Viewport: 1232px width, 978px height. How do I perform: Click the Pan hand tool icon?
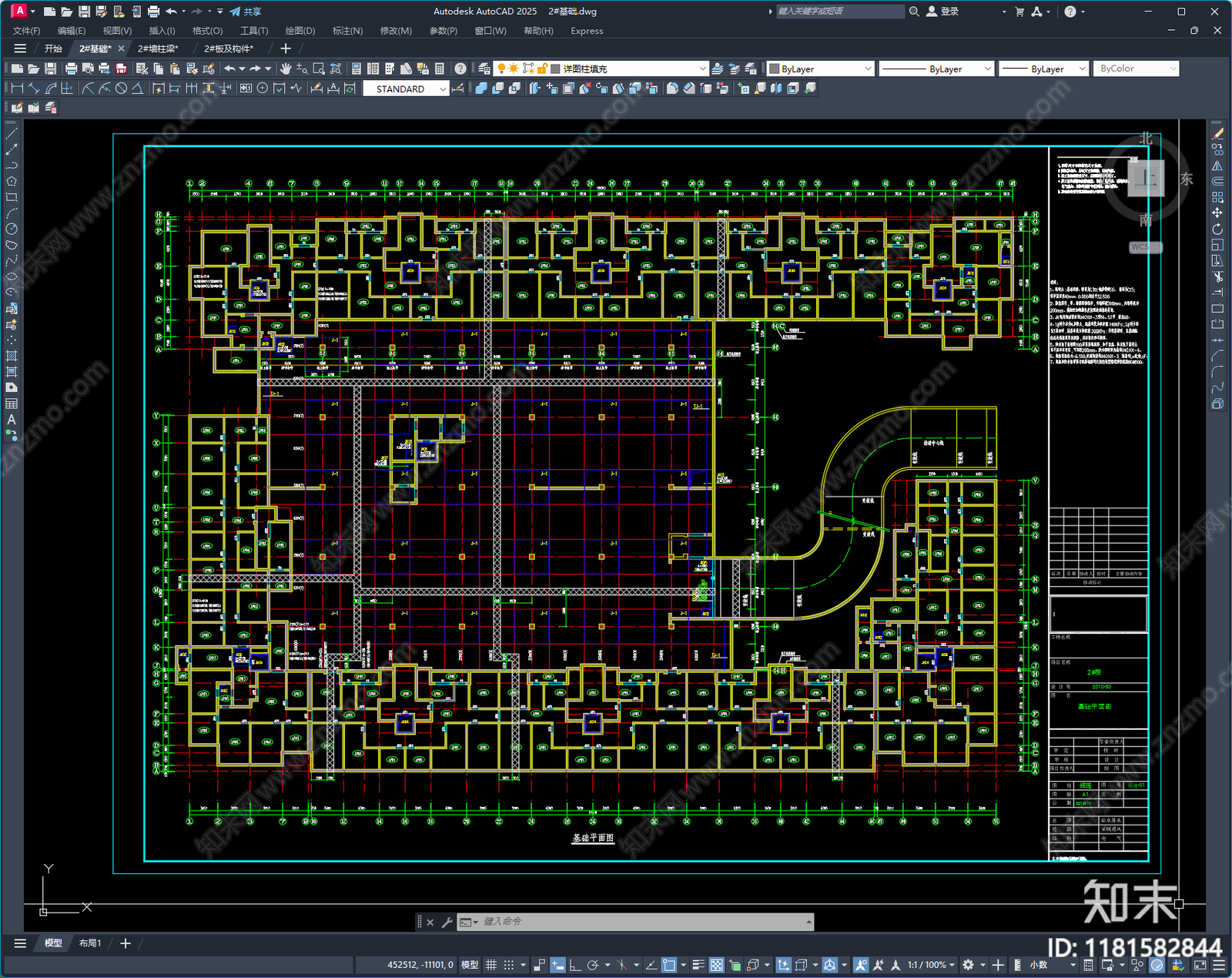(285, 69)
